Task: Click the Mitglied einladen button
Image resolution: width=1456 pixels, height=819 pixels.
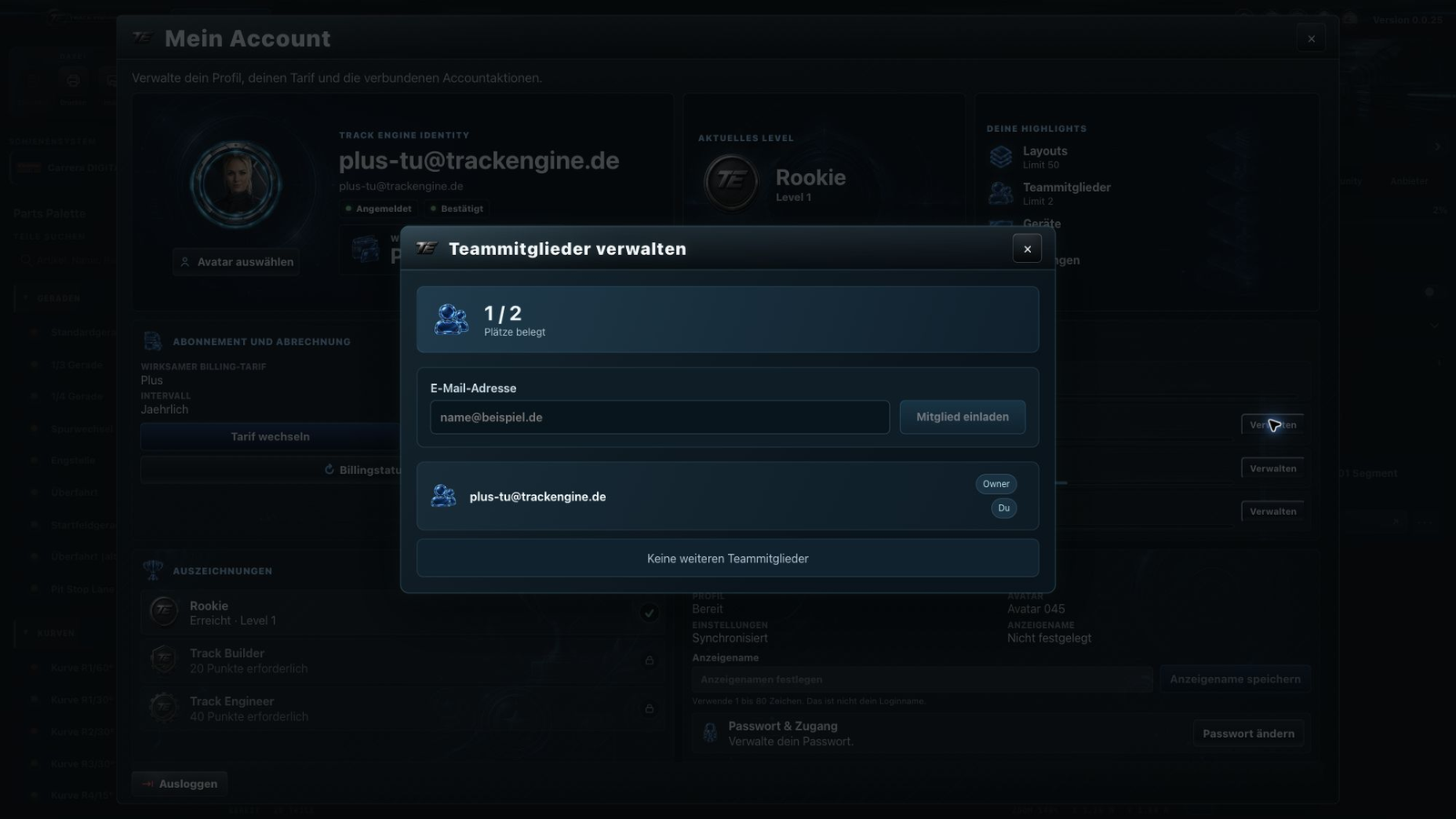Action: click(x=962, y=417)
